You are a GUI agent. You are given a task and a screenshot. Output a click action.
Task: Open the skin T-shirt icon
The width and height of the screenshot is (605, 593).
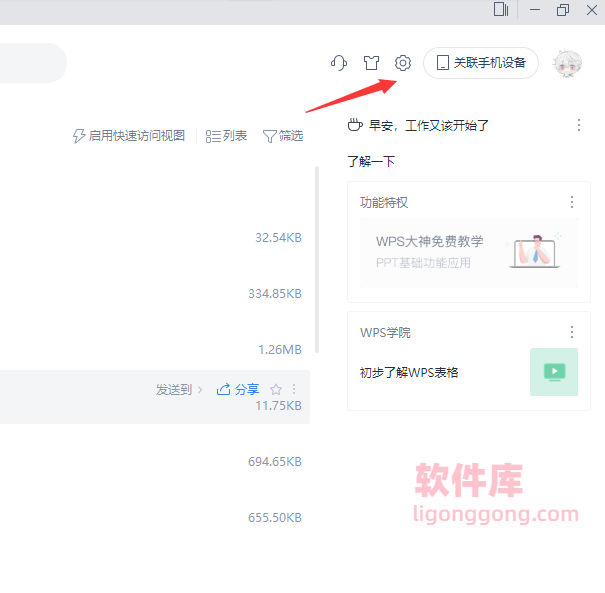click(371, 63)
